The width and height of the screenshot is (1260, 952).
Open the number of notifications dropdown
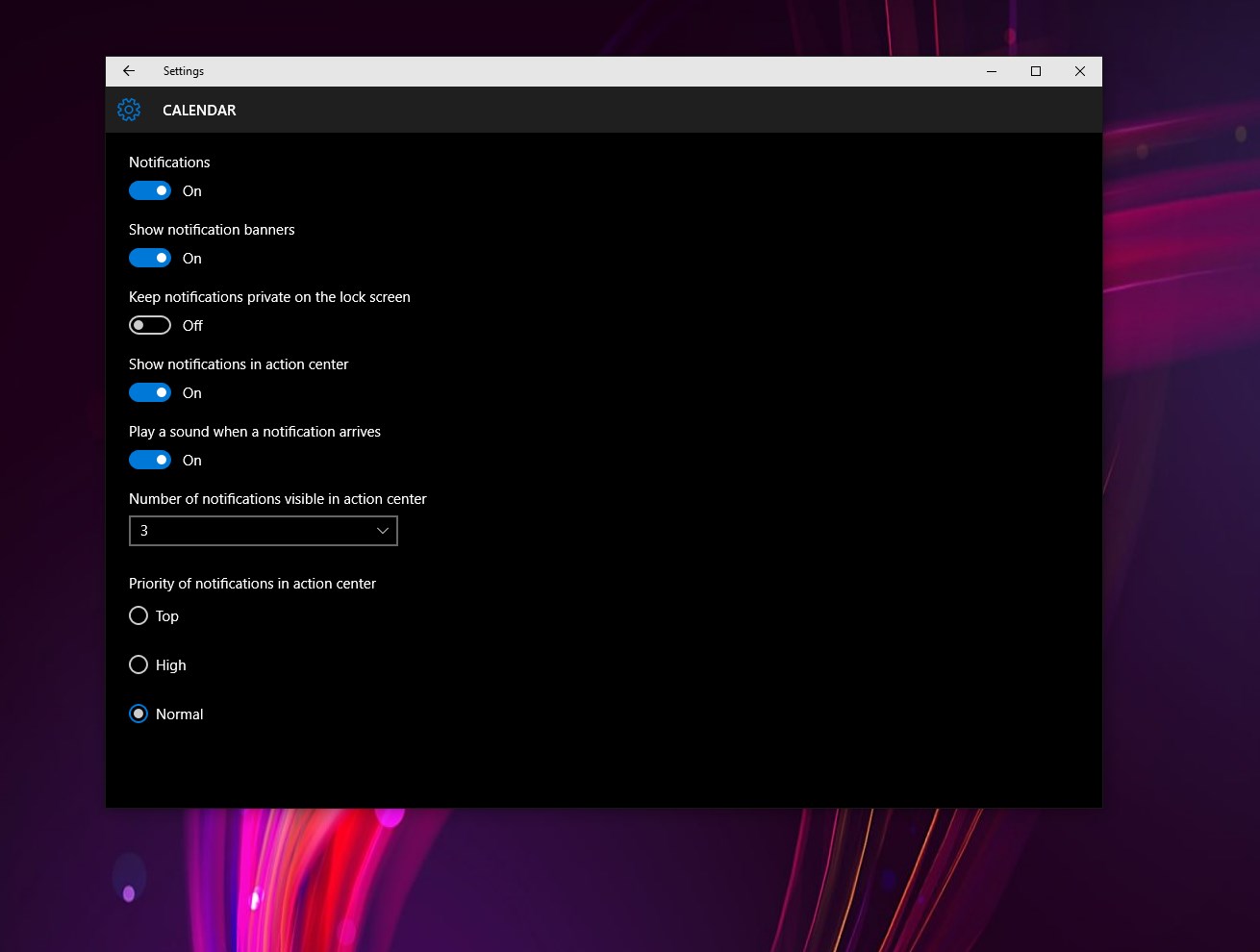pos(263,531)
